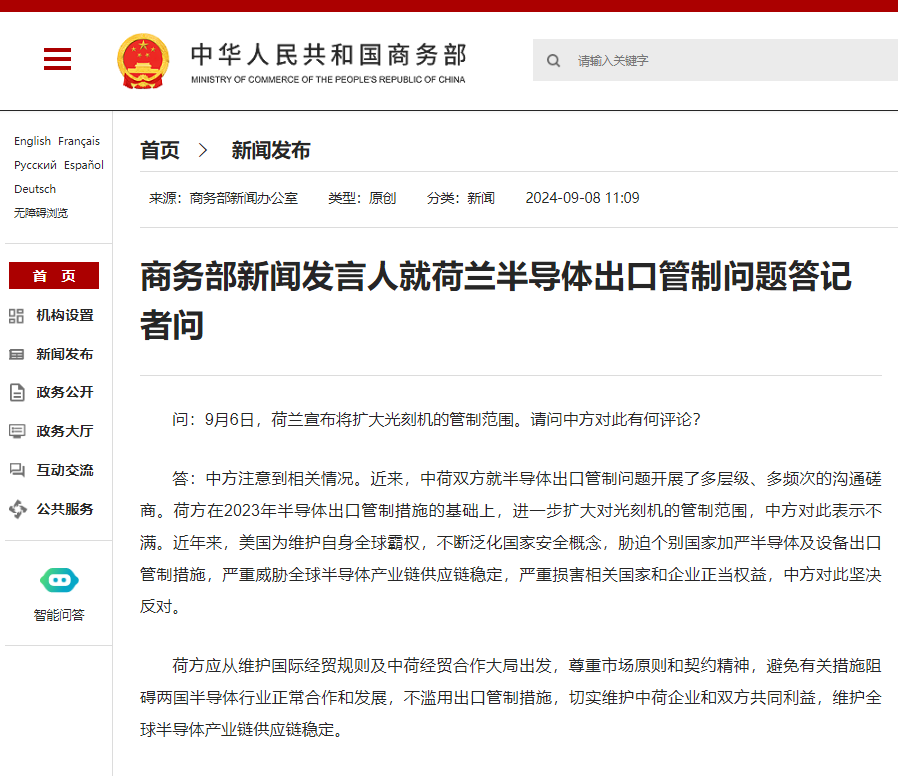Open the 智能问答 robot assistant
The image size is (898, 776).
coord(59,594)
